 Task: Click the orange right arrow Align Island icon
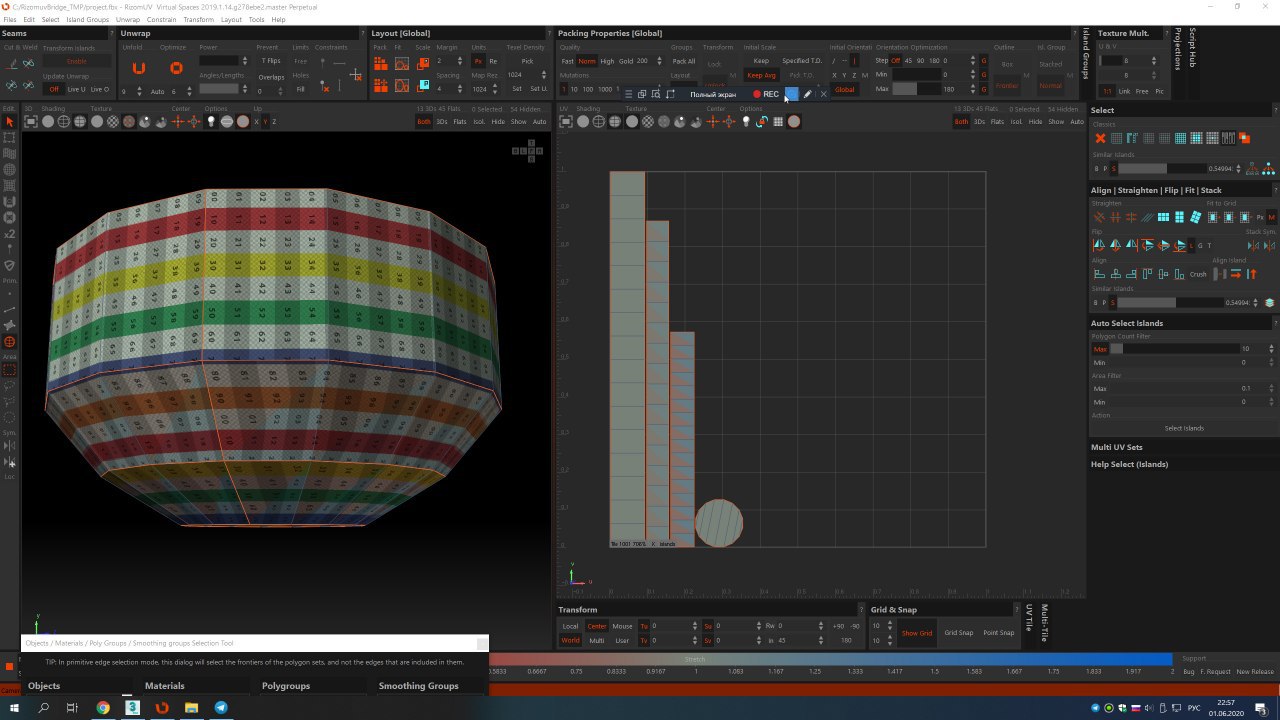(1236, 274)
